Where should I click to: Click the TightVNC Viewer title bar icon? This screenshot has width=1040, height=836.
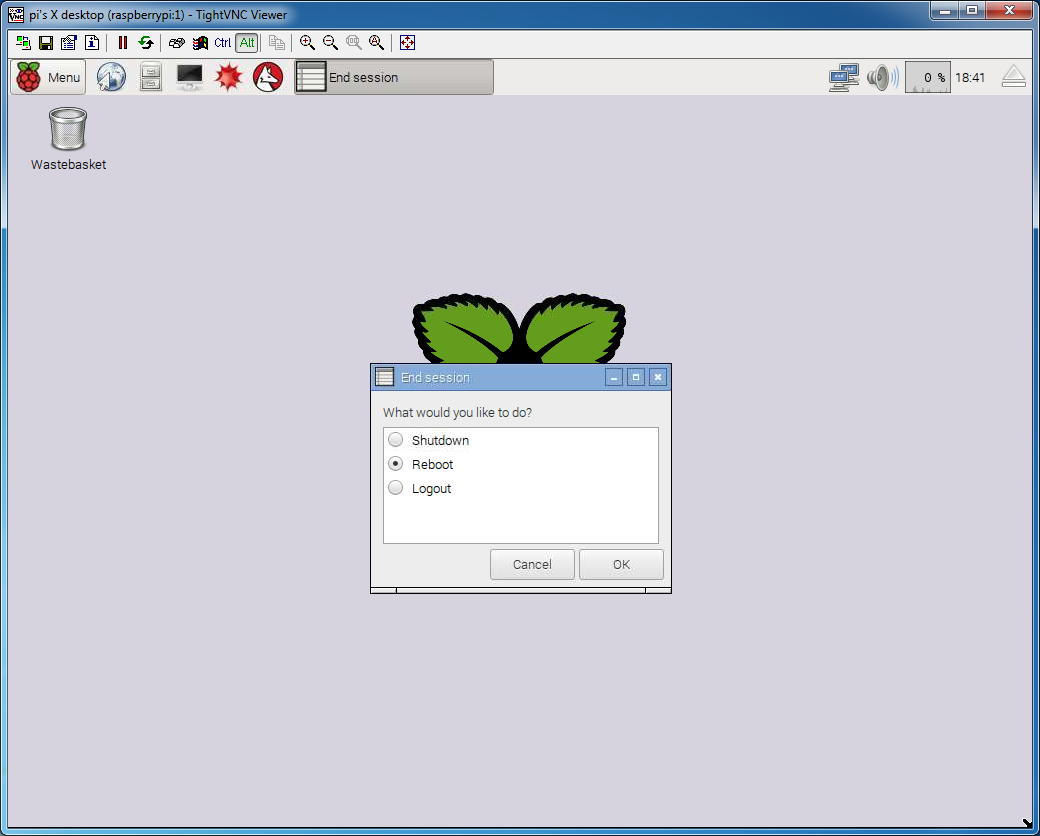pyautogui.click(x=16, y=14)
